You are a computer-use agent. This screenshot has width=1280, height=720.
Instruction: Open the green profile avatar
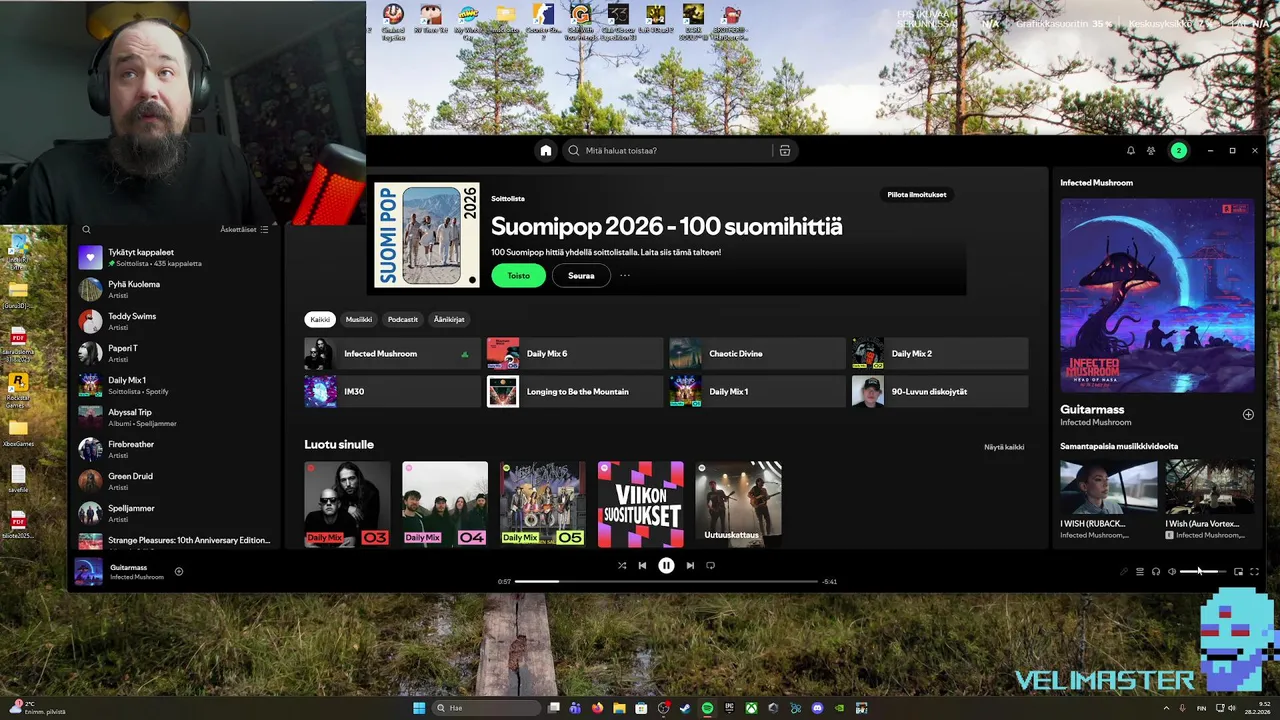click(1179, 151)
